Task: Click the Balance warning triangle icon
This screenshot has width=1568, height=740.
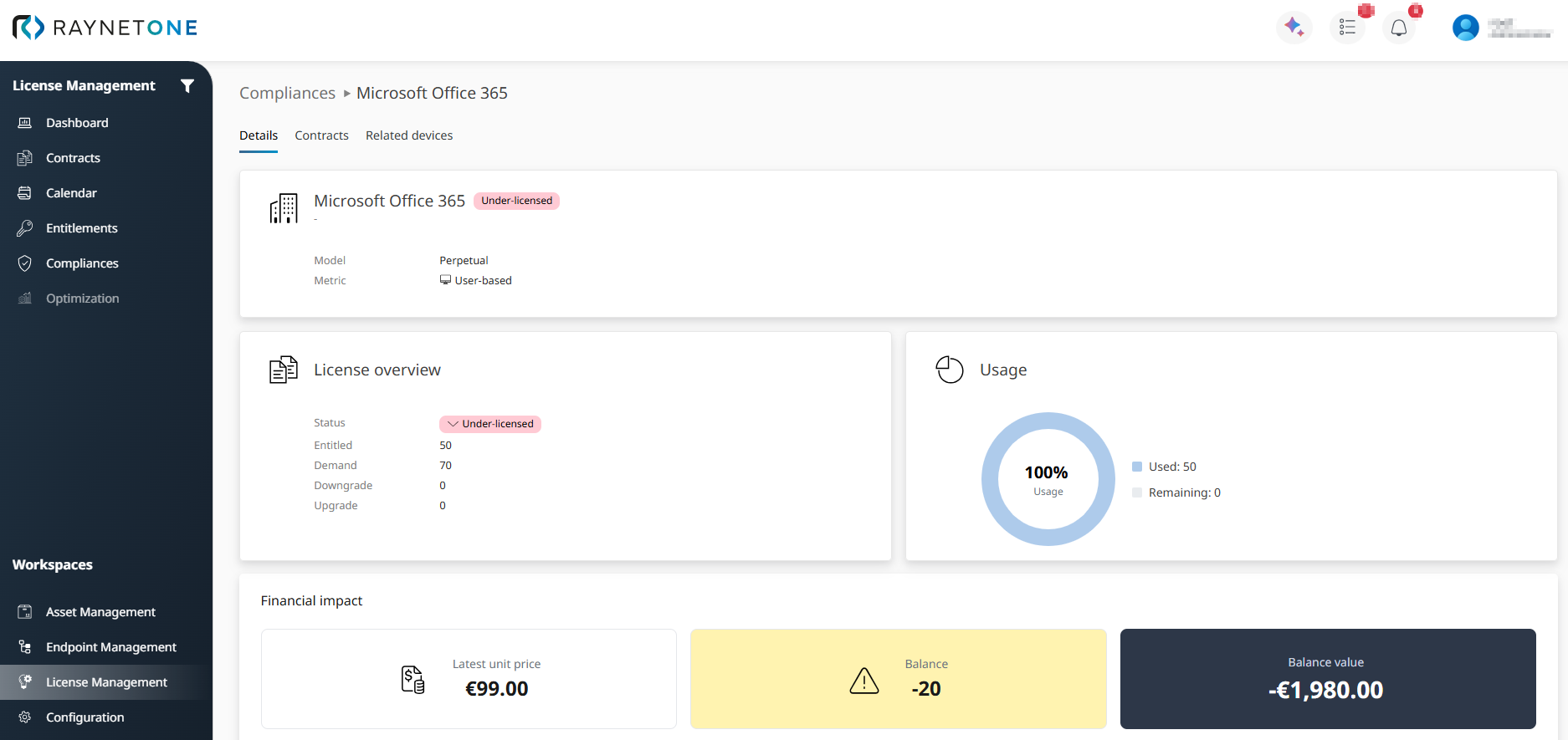Action: (x=864, y=681)
